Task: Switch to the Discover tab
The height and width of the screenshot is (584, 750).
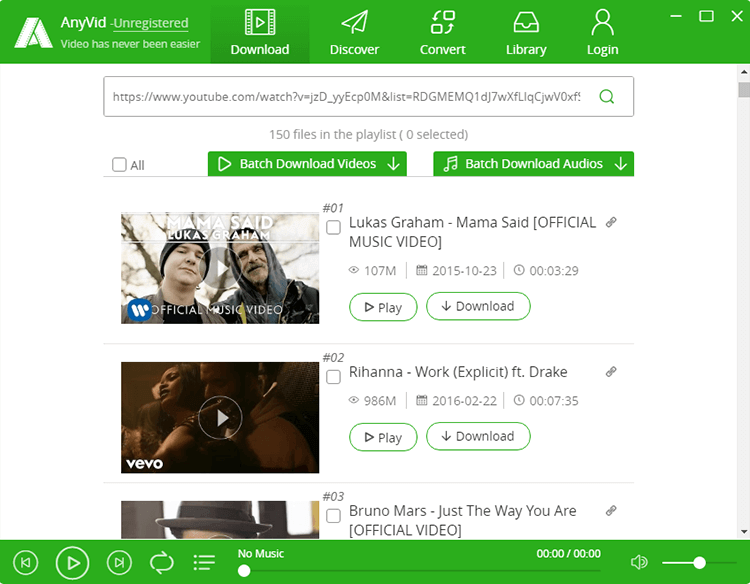Action: [x=354, y=32]
